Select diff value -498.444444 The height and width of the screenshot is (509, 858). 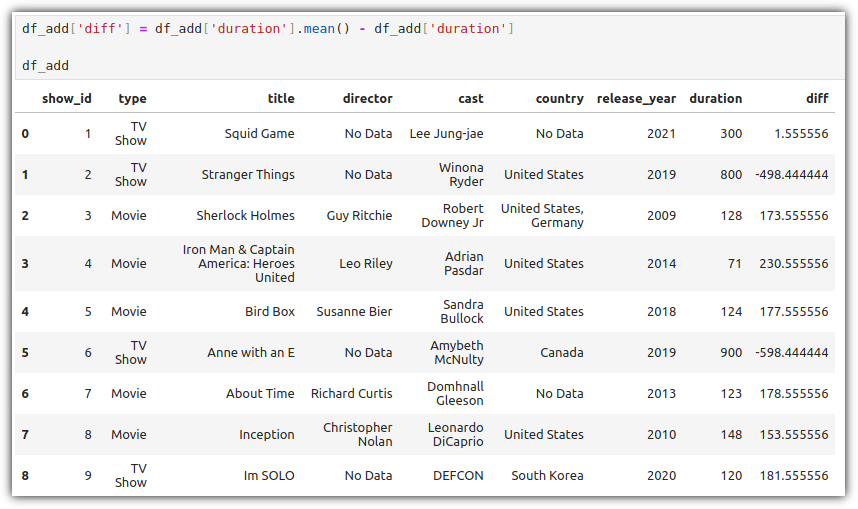click(x=792, y=175)
